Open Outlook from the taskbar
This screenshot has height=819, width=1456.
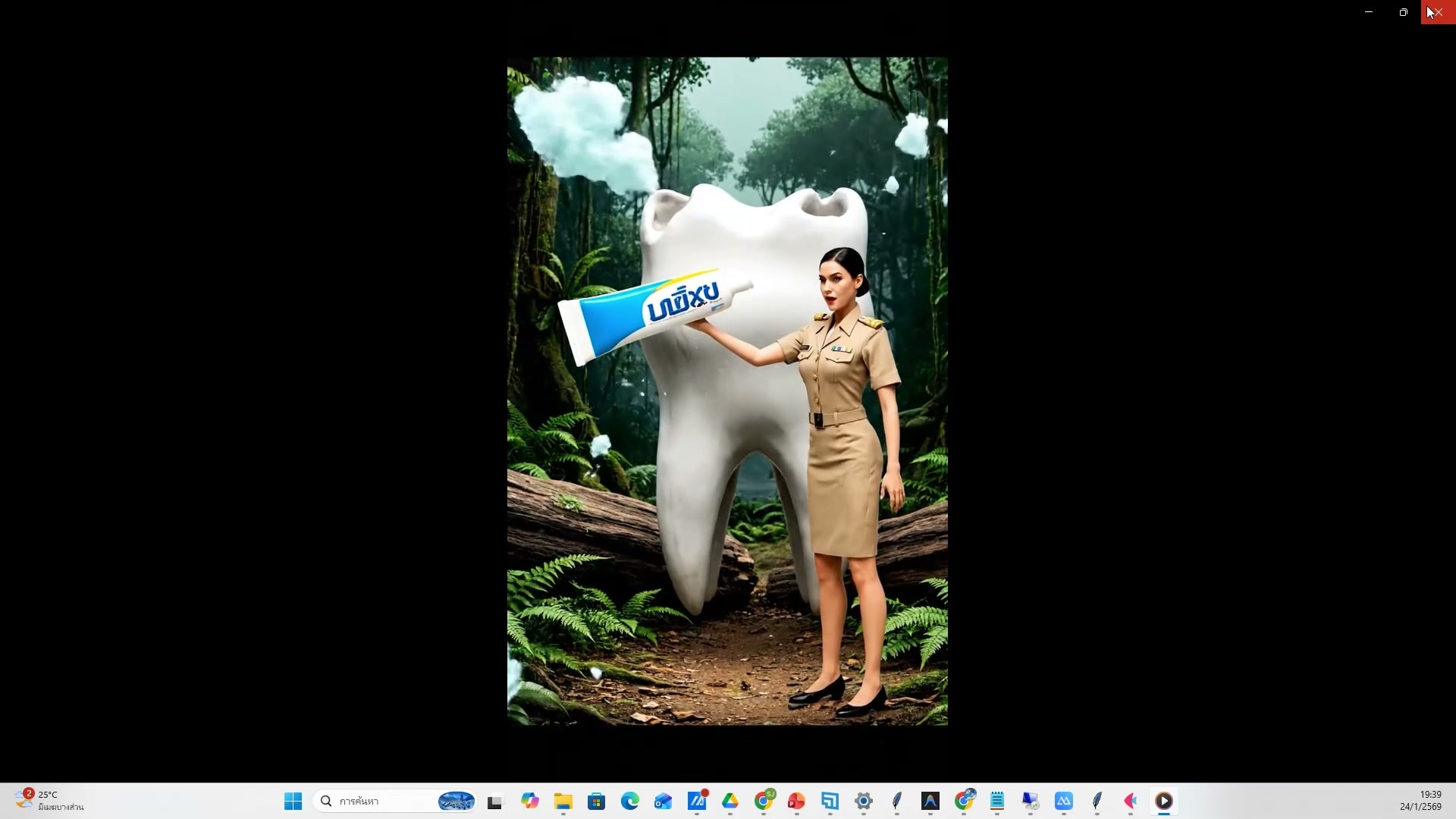coord(663,801)
